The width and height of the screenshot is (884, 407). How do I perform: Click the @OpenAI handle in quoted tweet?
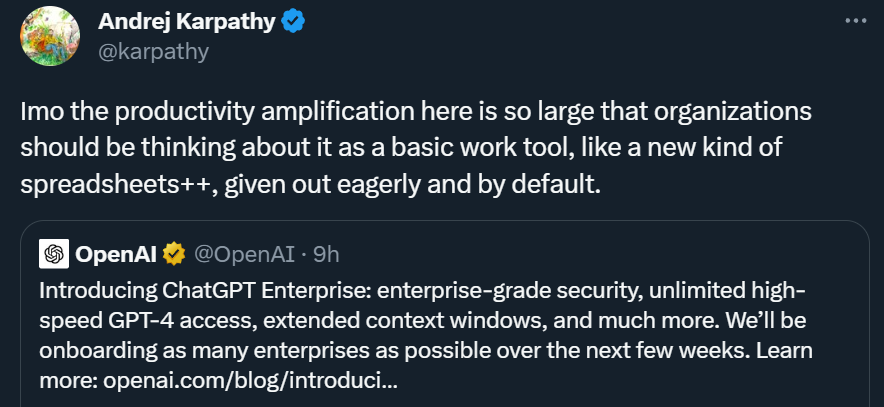244,255
